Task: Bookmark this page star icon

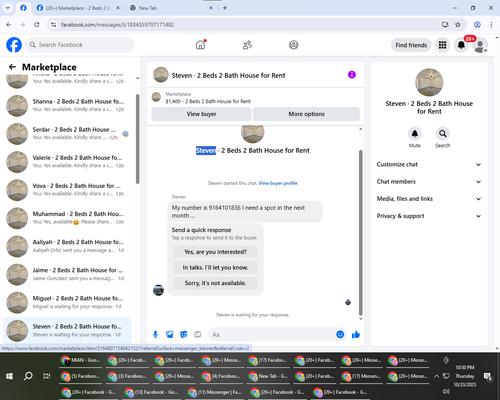Action: pos(458,24)
